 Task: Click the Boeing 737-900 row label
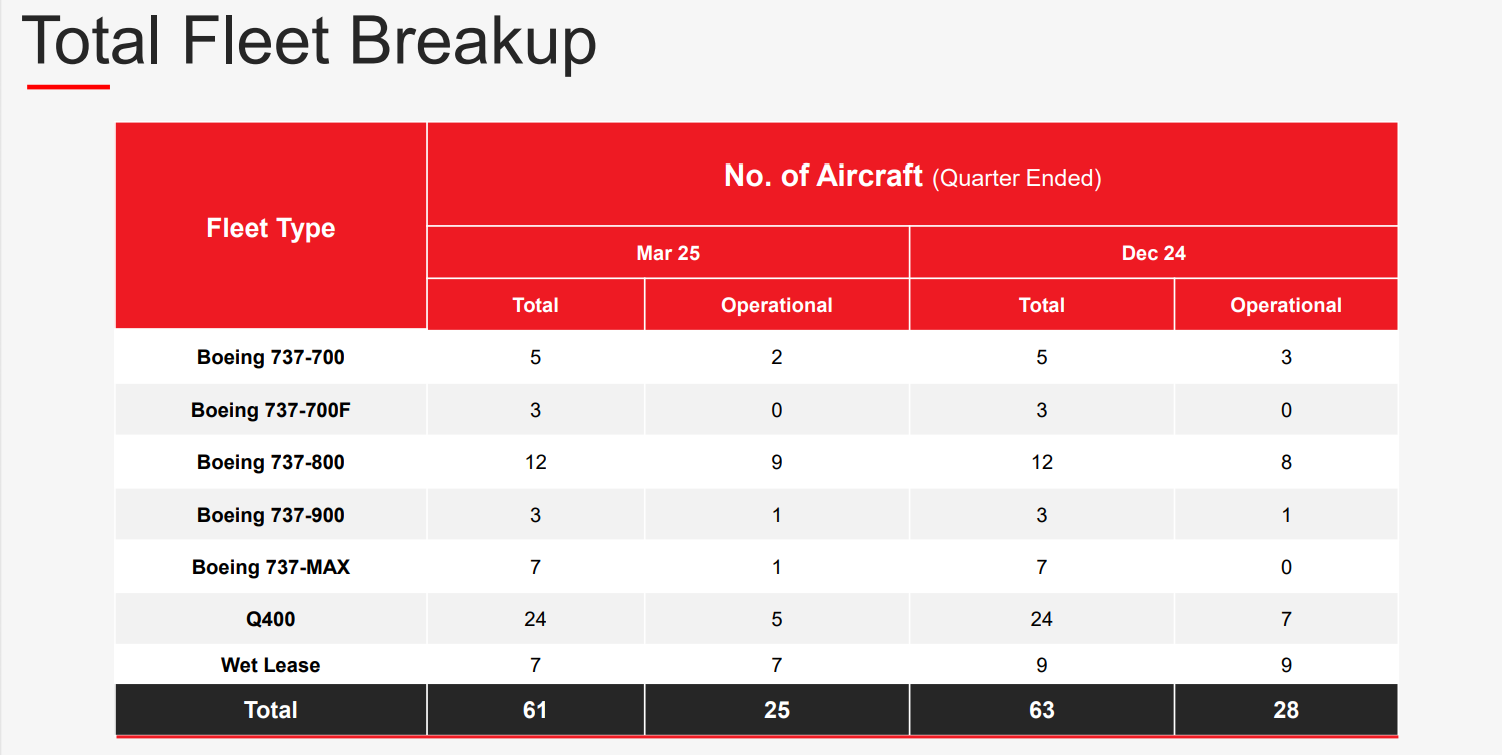(x=271, y=515)
